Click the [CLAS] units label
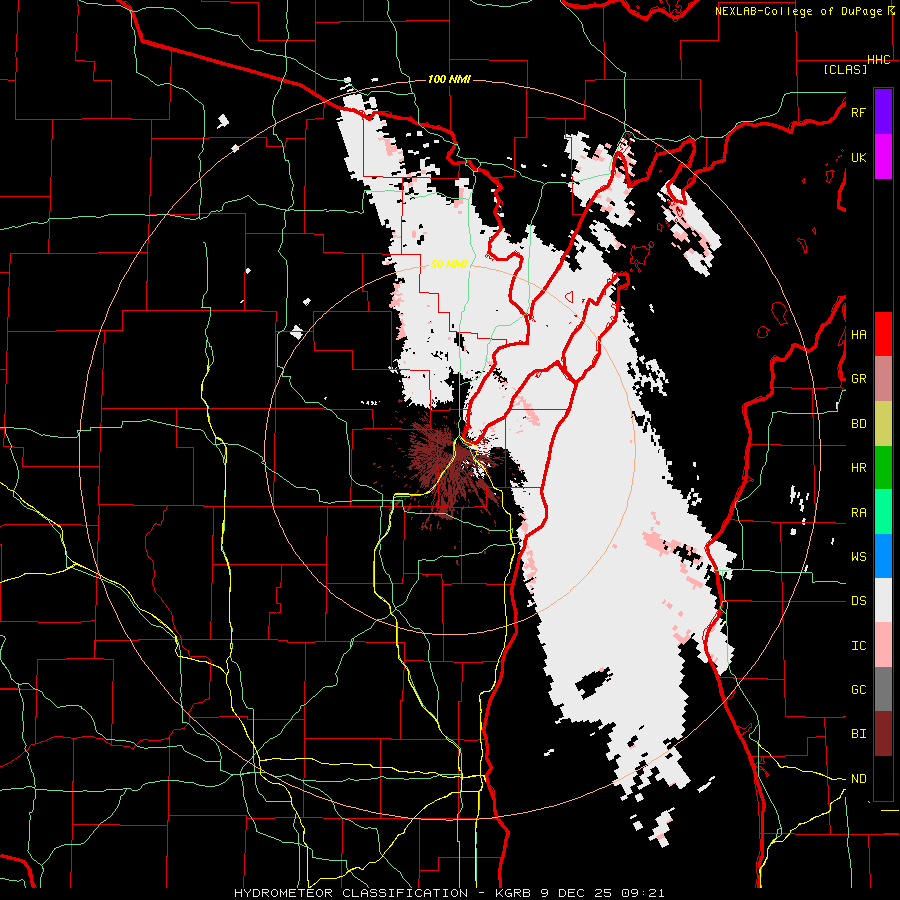 (845, 69)
